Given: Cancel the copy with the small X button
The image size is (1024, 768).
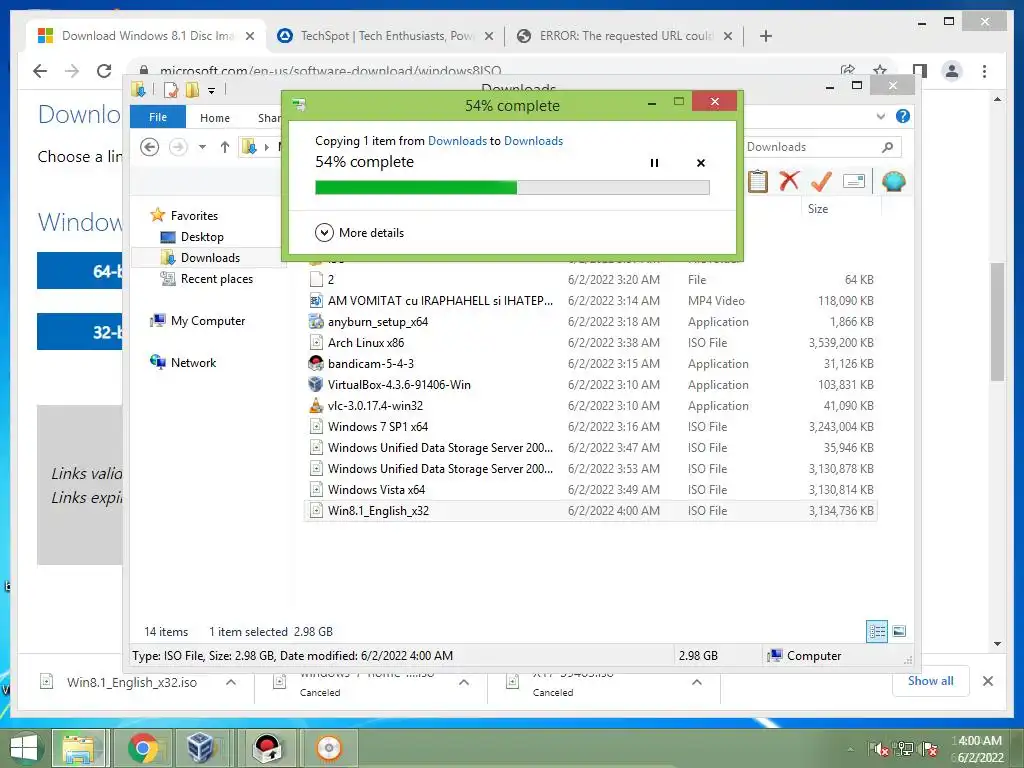Looking at the screenshot, I should click(701, 163).
